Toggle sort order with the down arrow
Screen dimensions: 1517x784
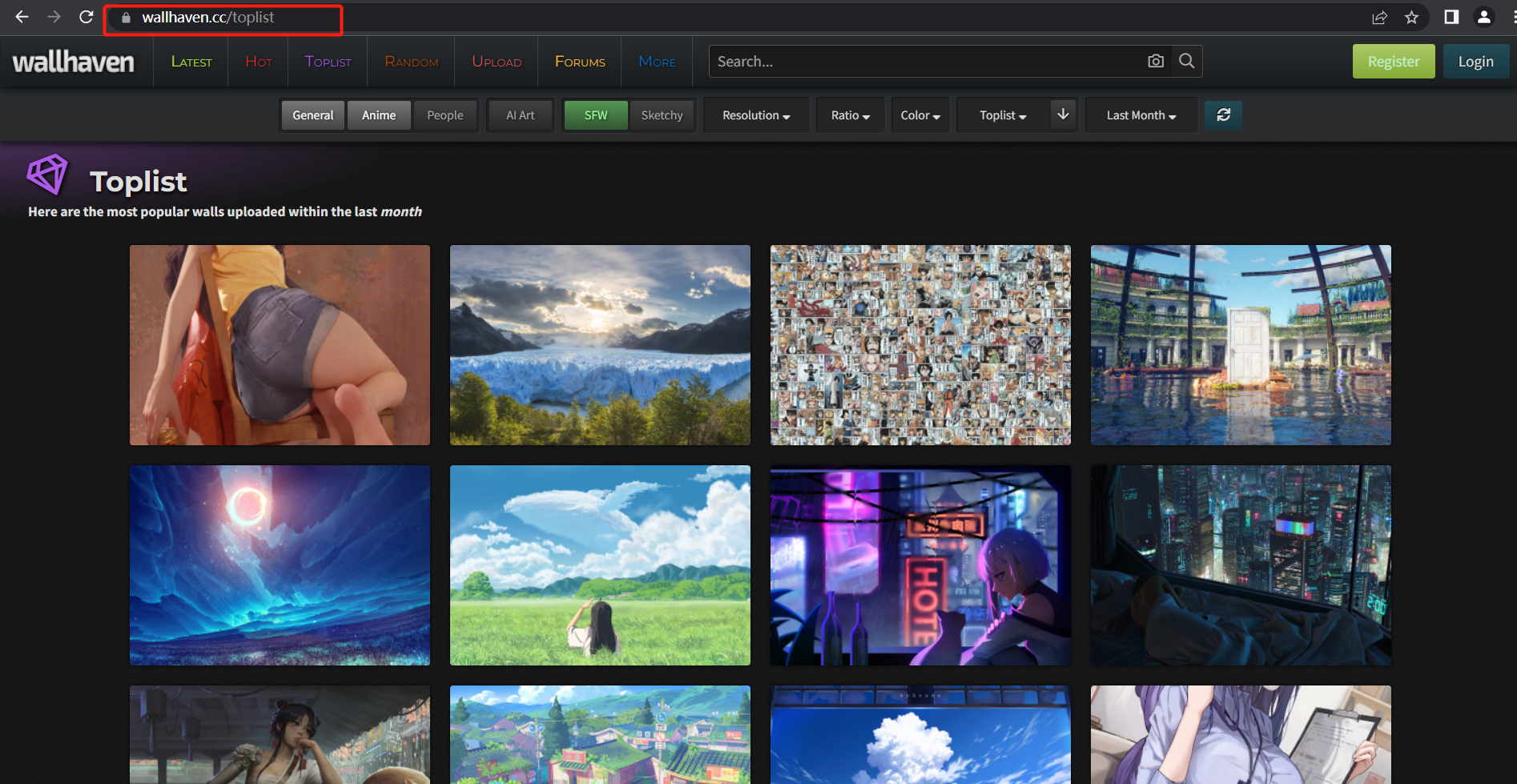[1063, 115]
